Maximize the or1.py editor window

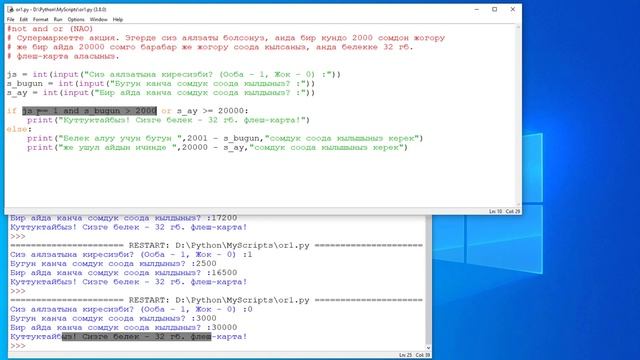click(494, 9)
